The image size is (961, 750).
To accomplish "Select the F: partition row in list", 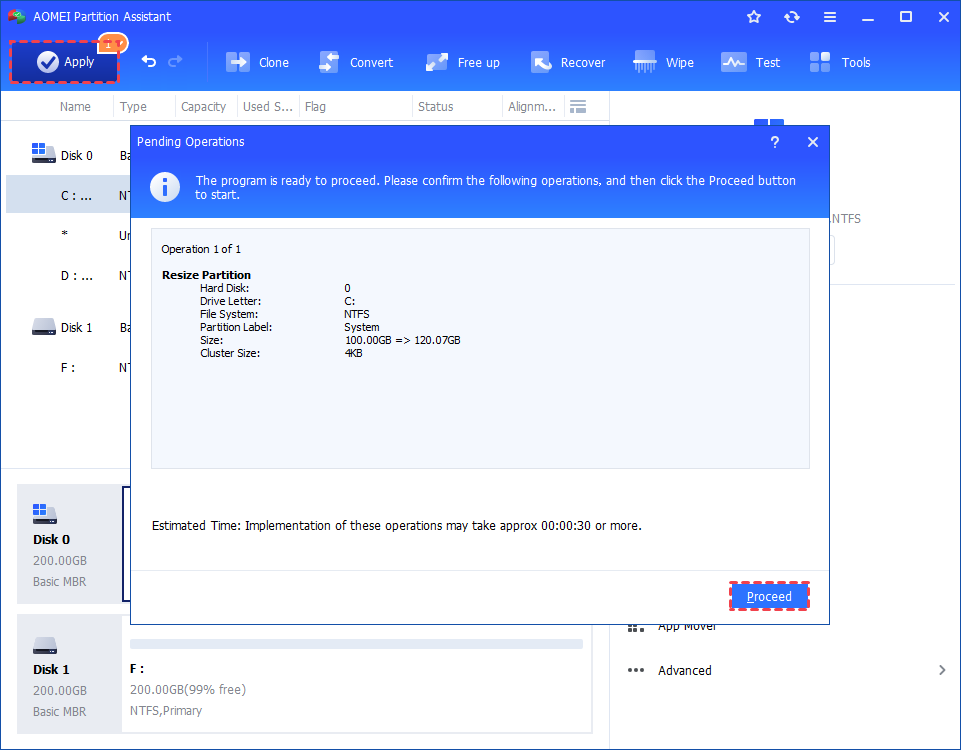I will [x=69, y=368].
